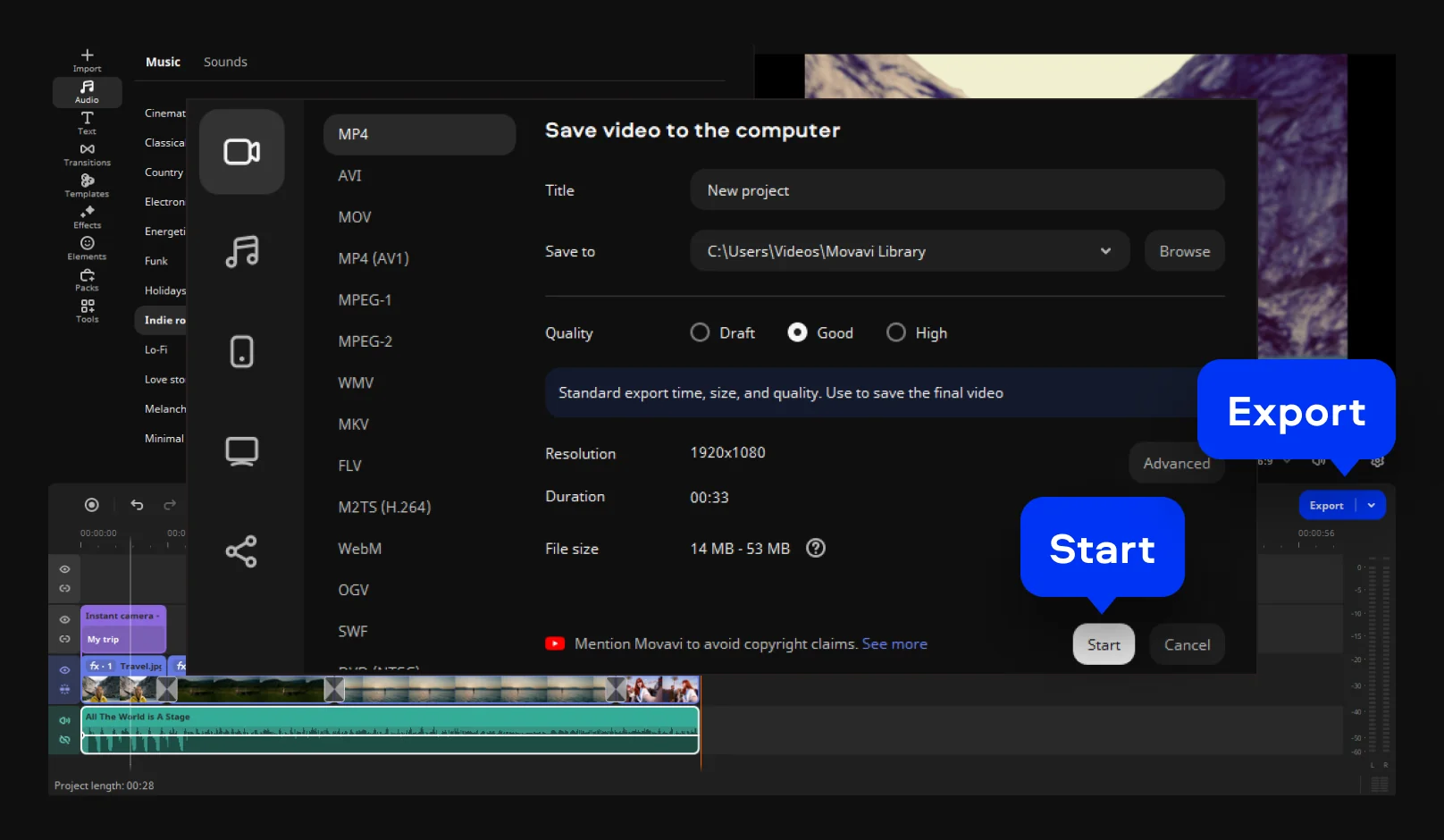Choose the Country music category
The width and height of the screenshot is (1444, 840).
coord(164,172)
